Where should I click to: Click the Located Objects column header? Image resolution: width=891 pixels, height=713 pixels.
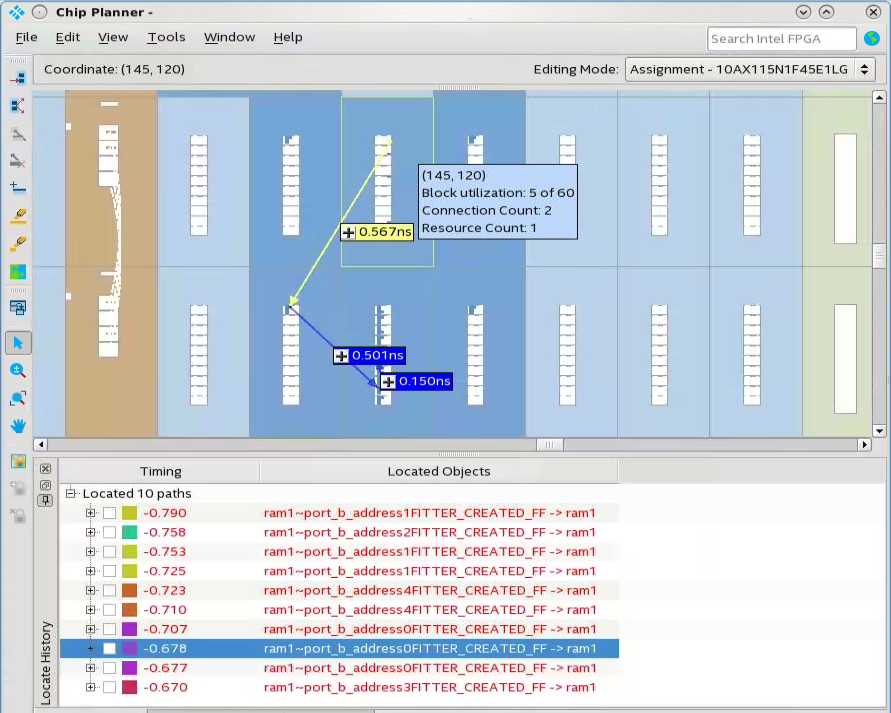coord(438,471)
